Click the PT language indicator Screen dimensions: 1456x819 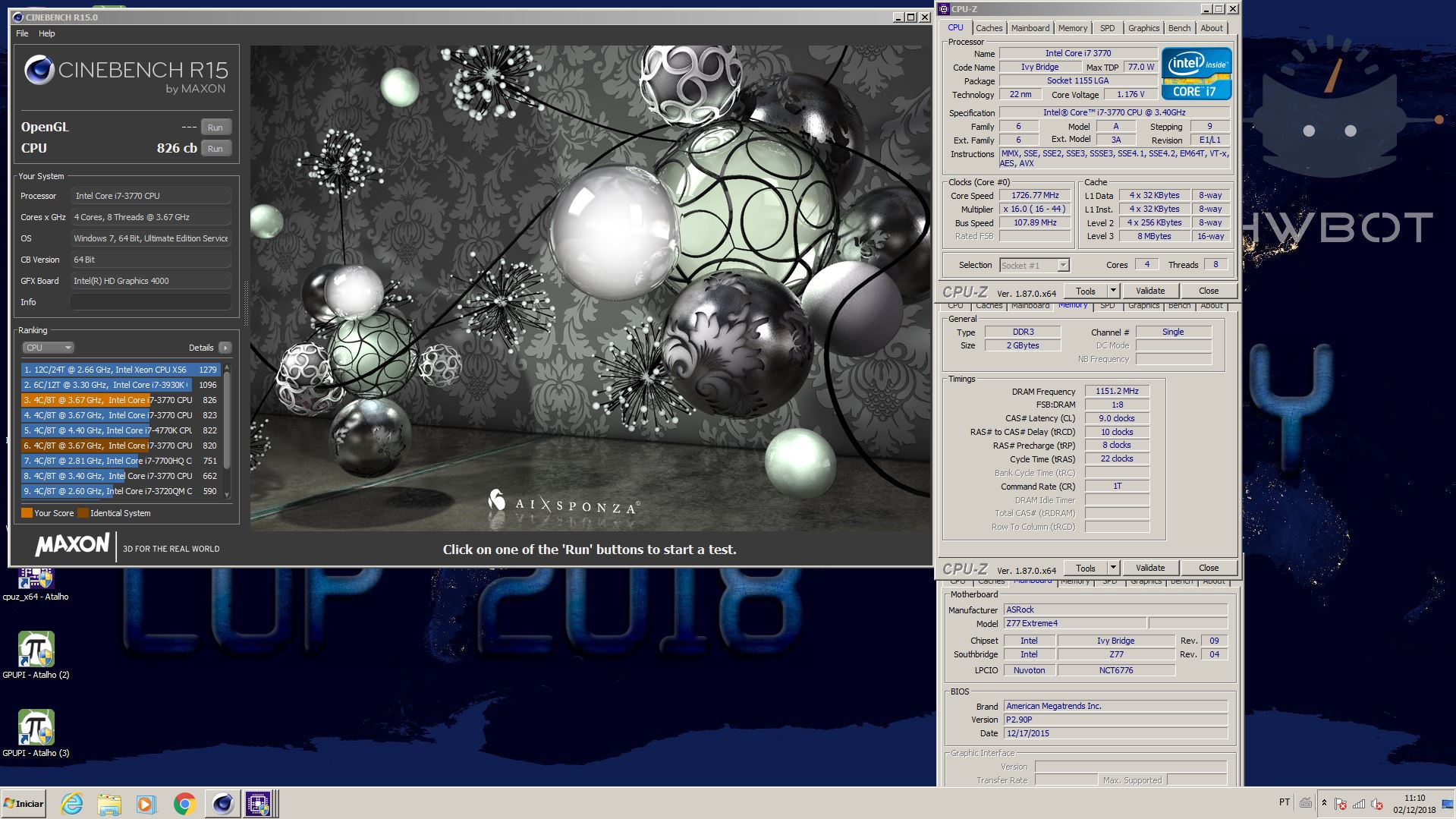pos(1284,802)
